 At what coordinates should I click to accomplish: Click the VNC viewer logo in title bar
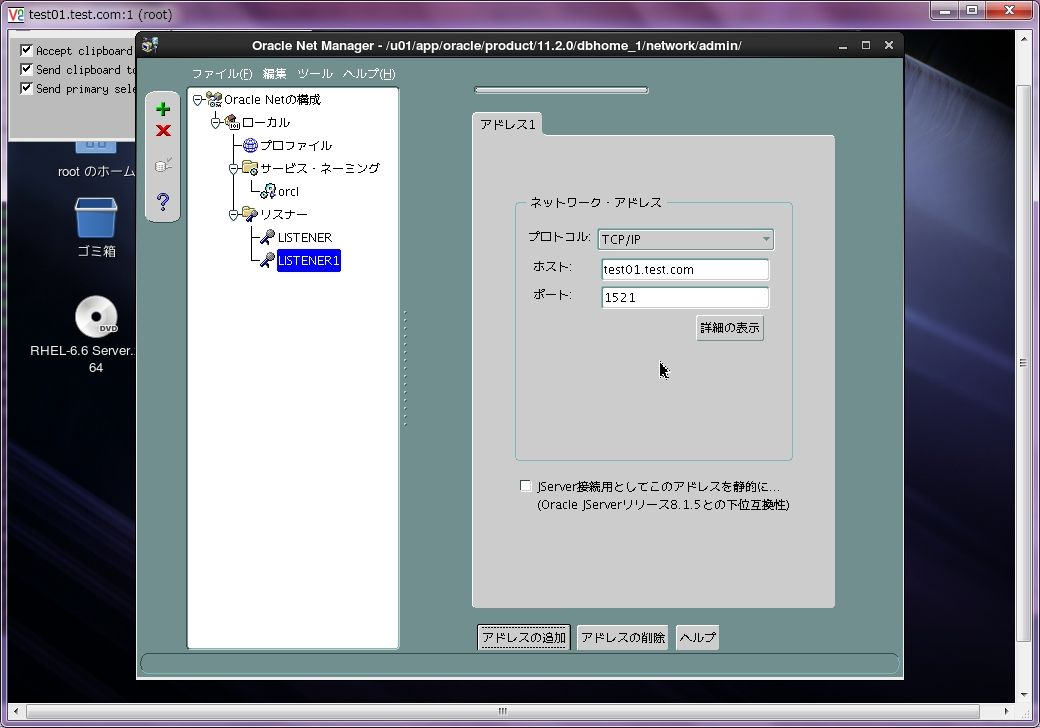click(16, 14)
